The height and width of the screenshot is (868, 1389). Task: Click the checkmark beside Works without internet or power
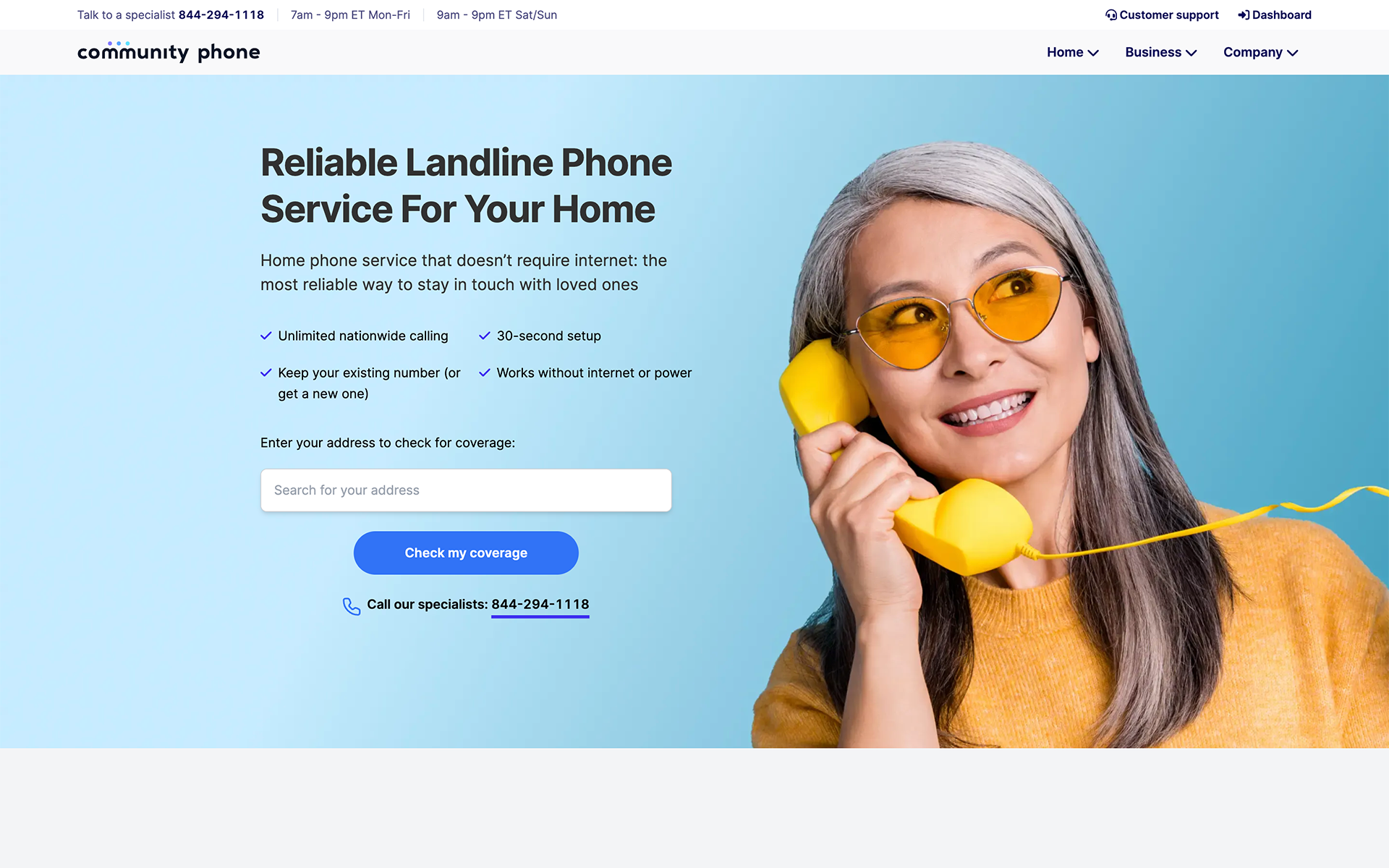(485, 373)
